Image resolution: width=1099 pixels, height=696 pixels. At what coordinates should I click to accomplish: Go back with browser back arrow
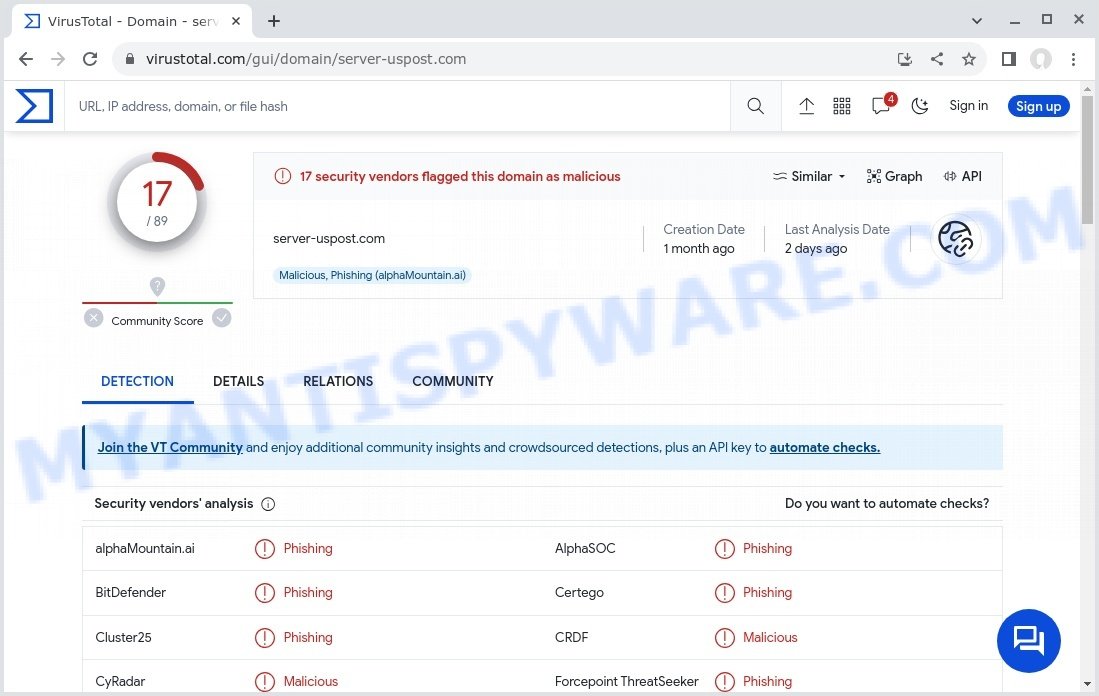[26, 60]
